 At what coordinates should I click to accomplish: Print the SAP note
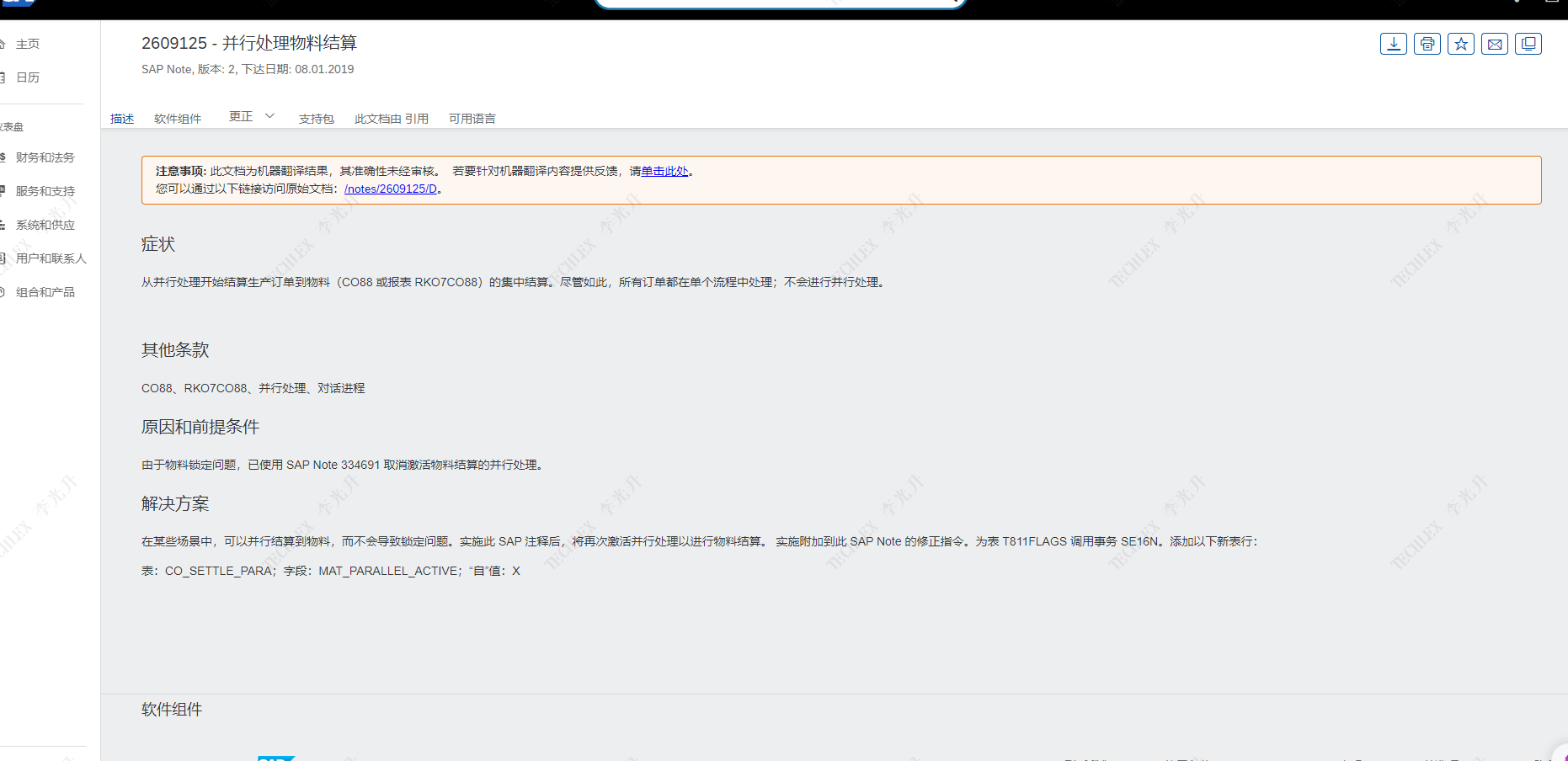[x=1427, y=44]
